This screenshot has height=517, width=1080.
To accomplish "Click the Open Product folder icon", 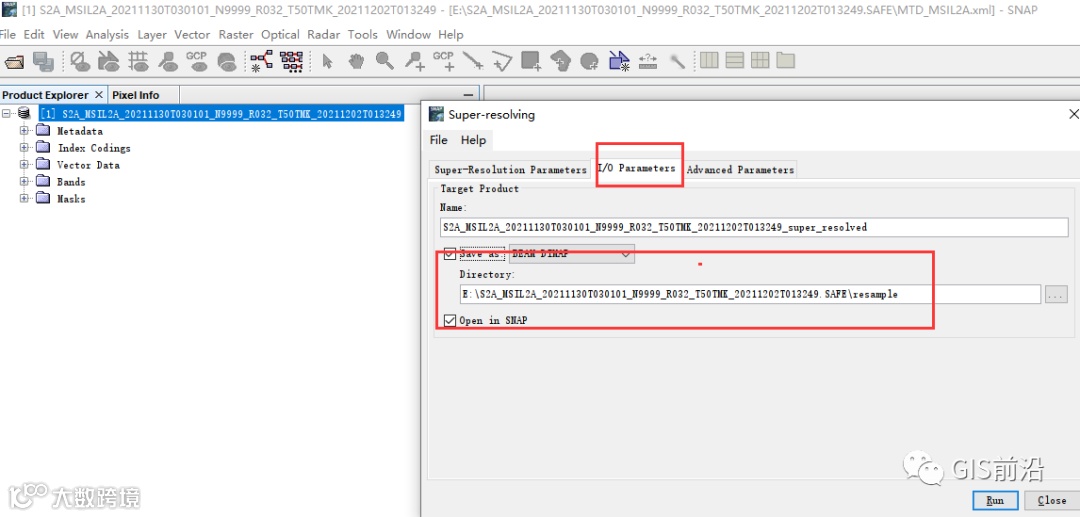I will (14, 62).
